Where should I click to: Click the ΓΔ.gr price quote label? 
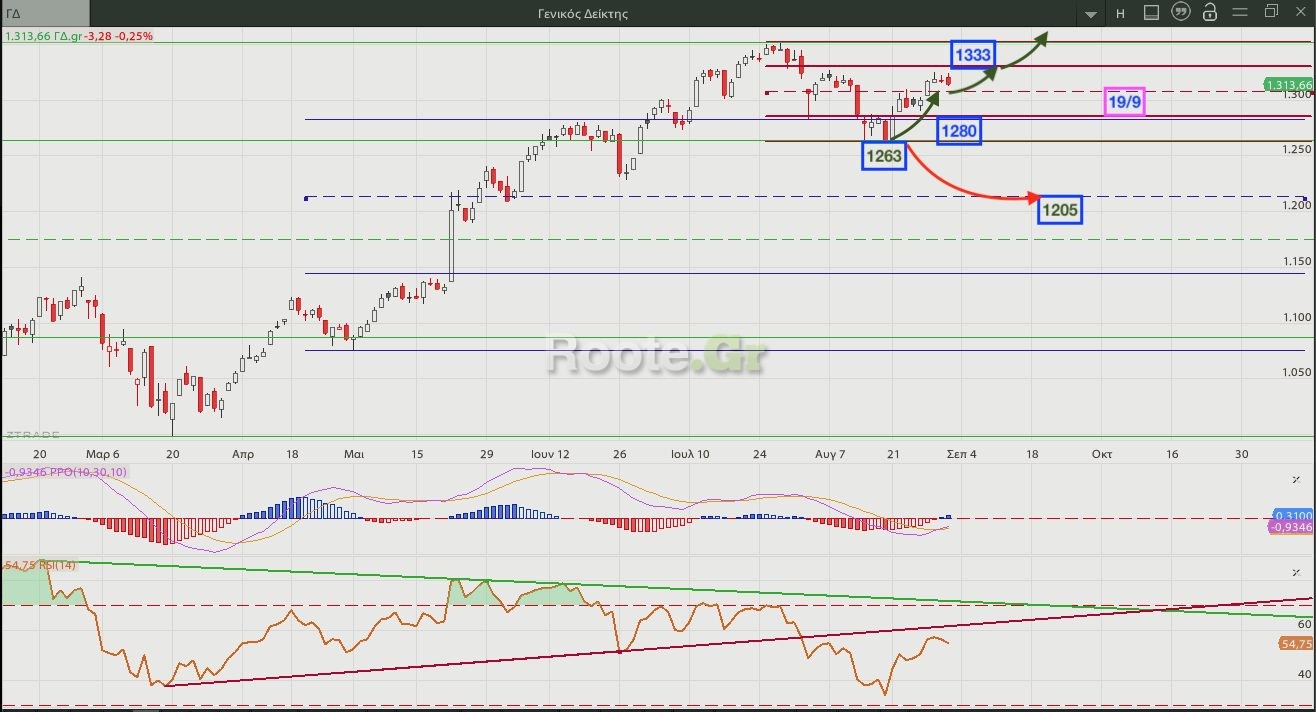point(77,36)
